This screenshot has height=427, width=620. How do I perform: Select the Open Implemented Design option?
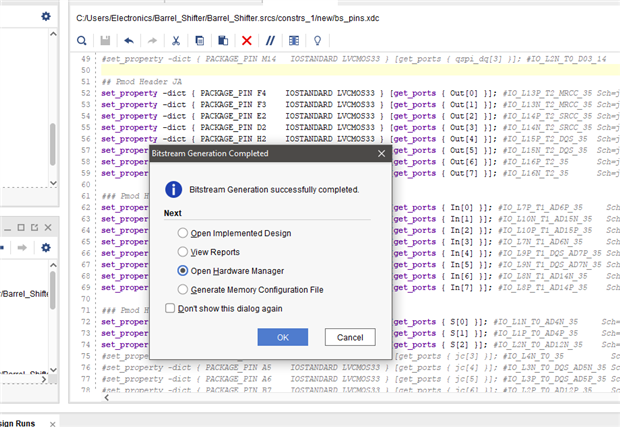click(x=182, y=233)
